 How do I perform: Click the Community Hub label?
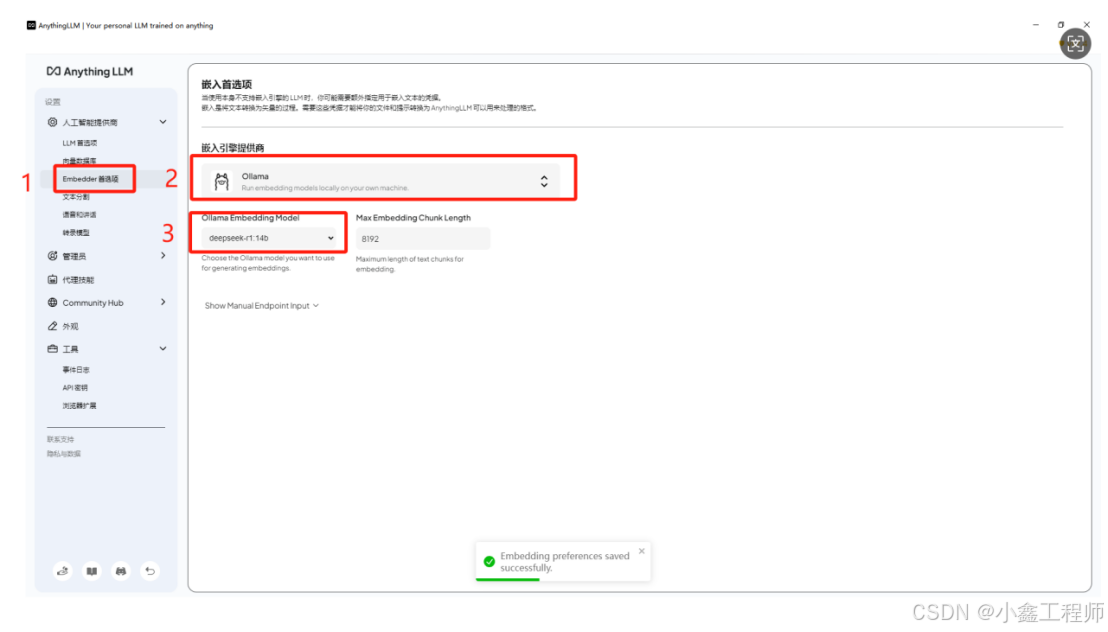point(93,303)
